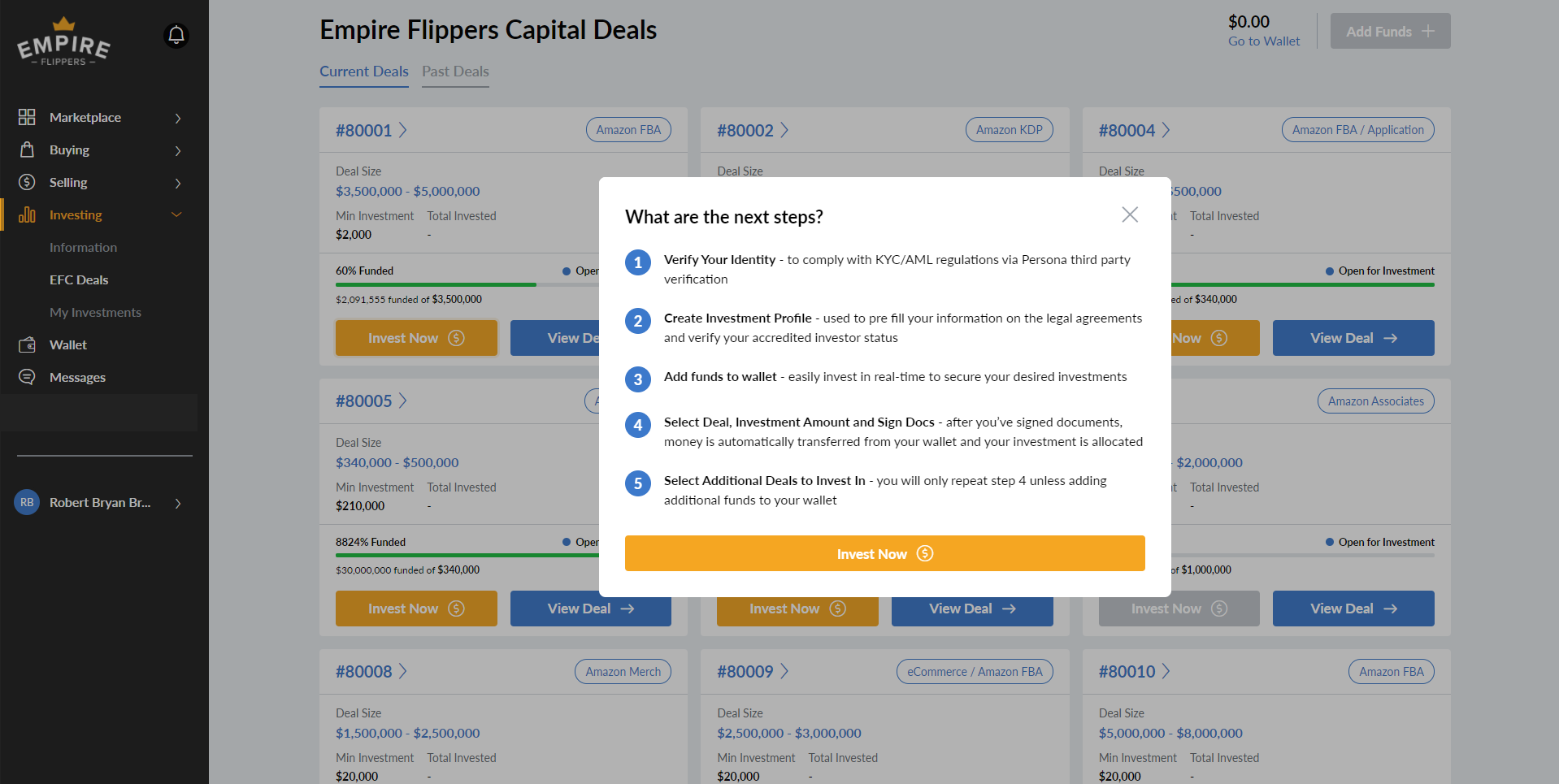
Task: Click the Empire Flippers logo
Action: 63,41
